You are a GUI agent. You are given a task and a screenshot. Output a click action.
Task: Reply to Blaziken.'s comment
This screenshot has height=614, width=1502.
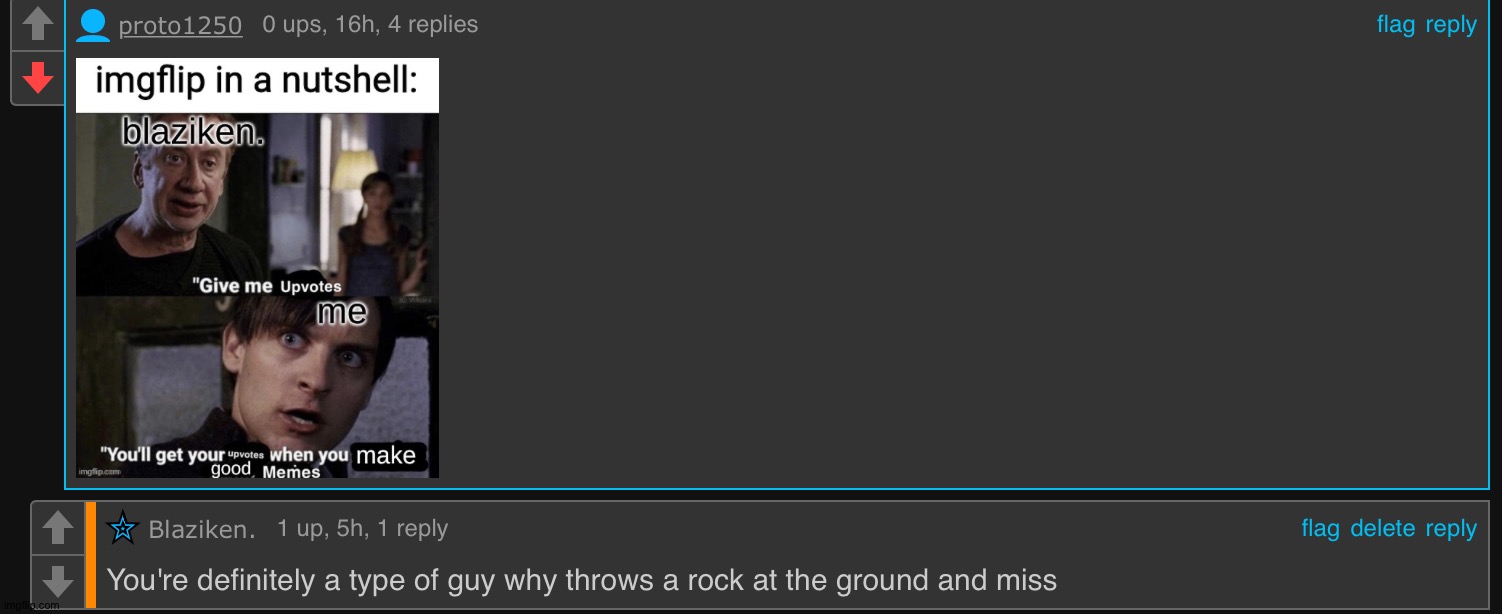point(1450,529)
